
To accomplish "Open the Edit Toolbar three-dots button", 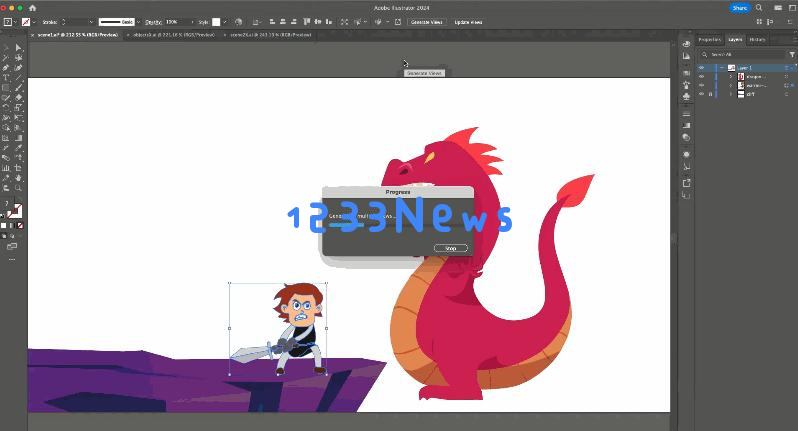I will pos(12,260).
